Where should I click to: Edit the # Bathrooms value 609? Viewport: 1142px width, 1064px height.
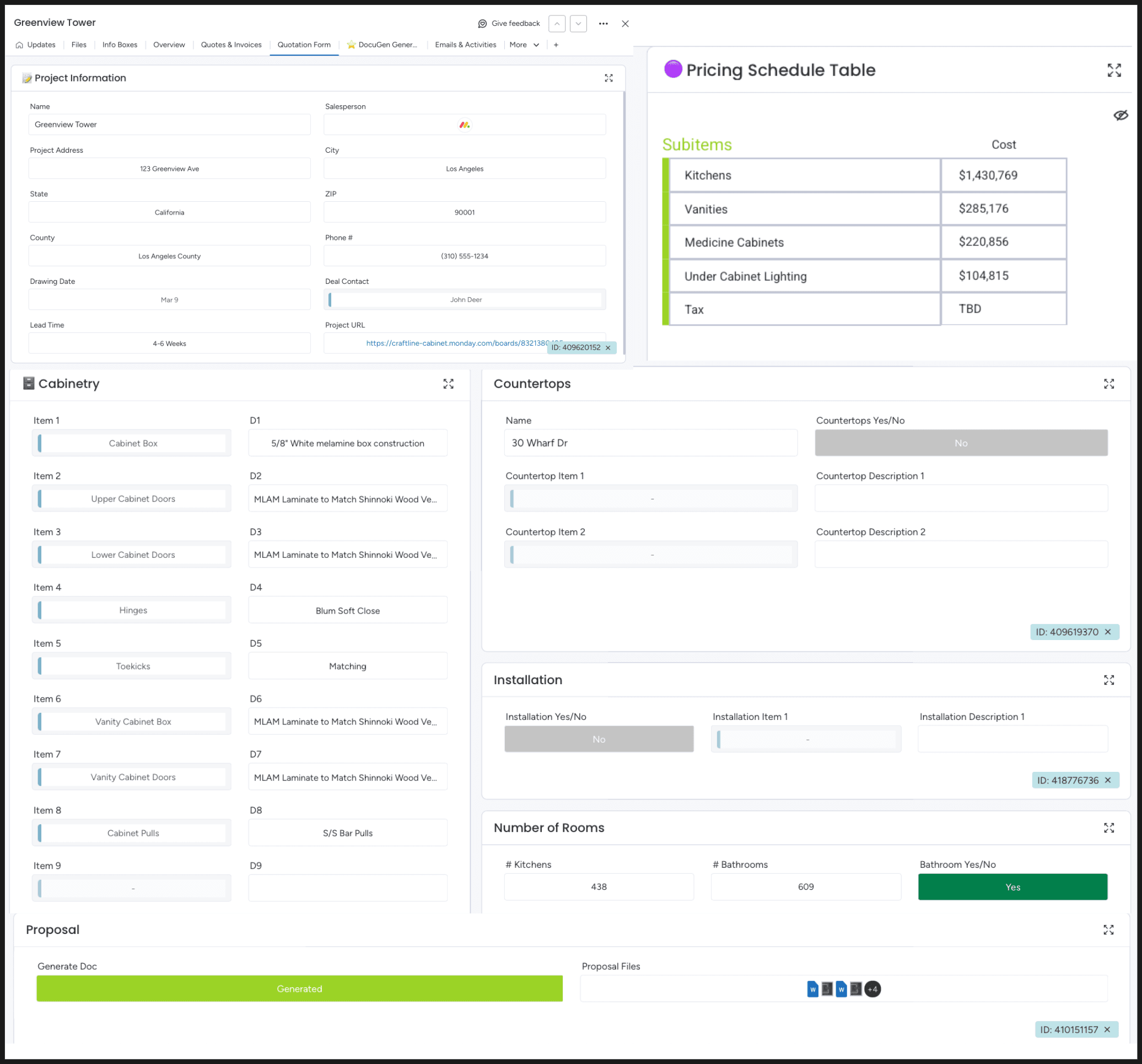[x=805, y=887]
